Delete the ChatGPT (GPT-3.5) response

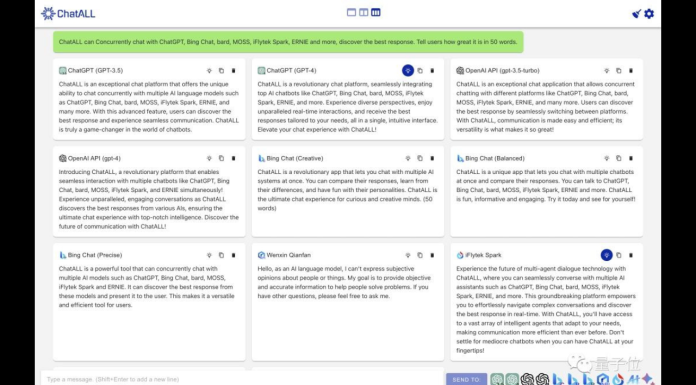click(x=233, y=71)
